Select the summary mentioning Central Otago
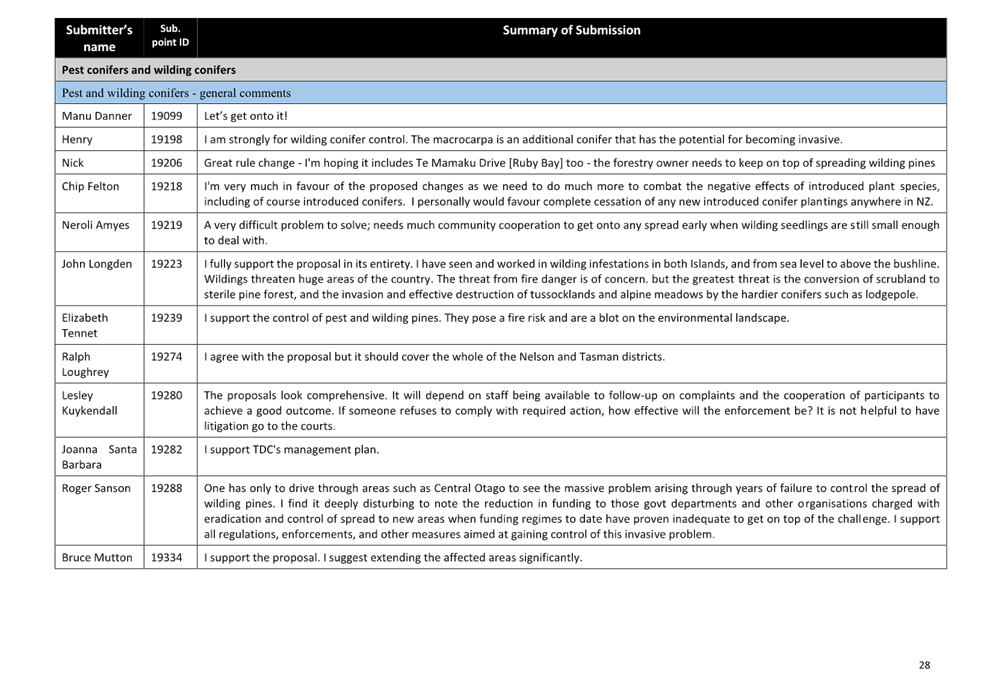The image size is (984, 675). (571, 511)
